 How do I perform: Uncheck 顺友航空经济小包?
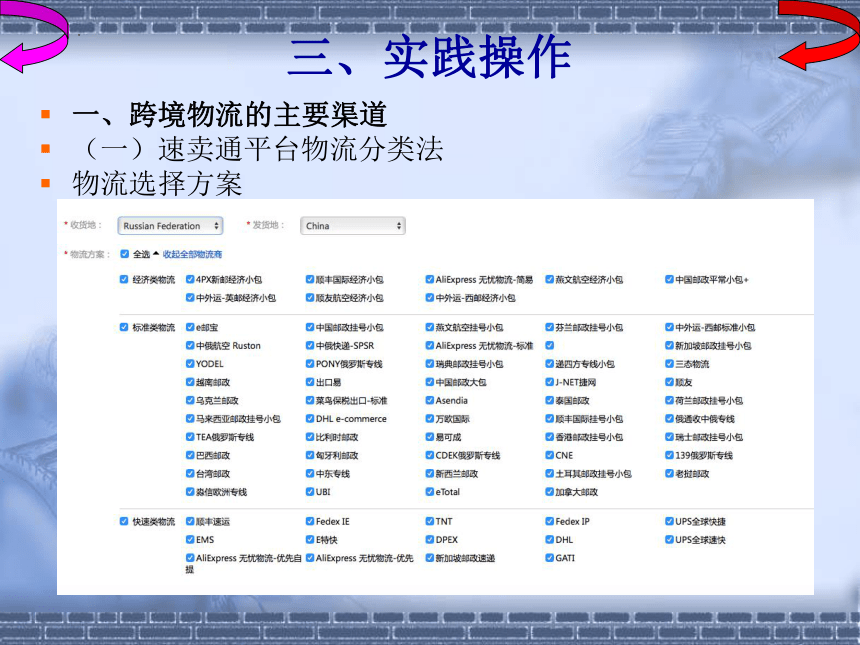tap(310, 298)
